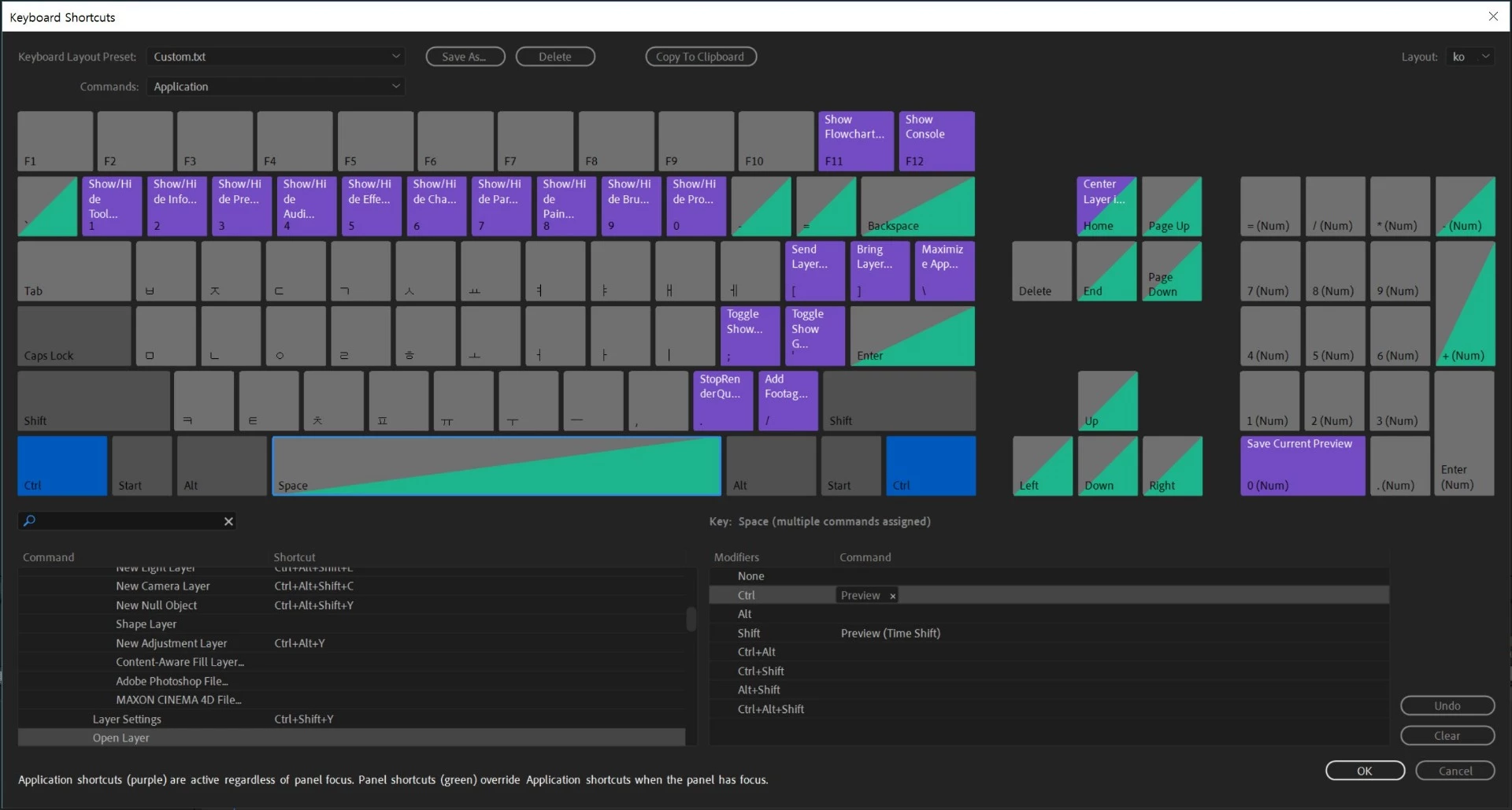Image resolution: width=1512 pixels, height=810 pixels.
Task: Select the slash Add Footage key
Action: point(787,401)
